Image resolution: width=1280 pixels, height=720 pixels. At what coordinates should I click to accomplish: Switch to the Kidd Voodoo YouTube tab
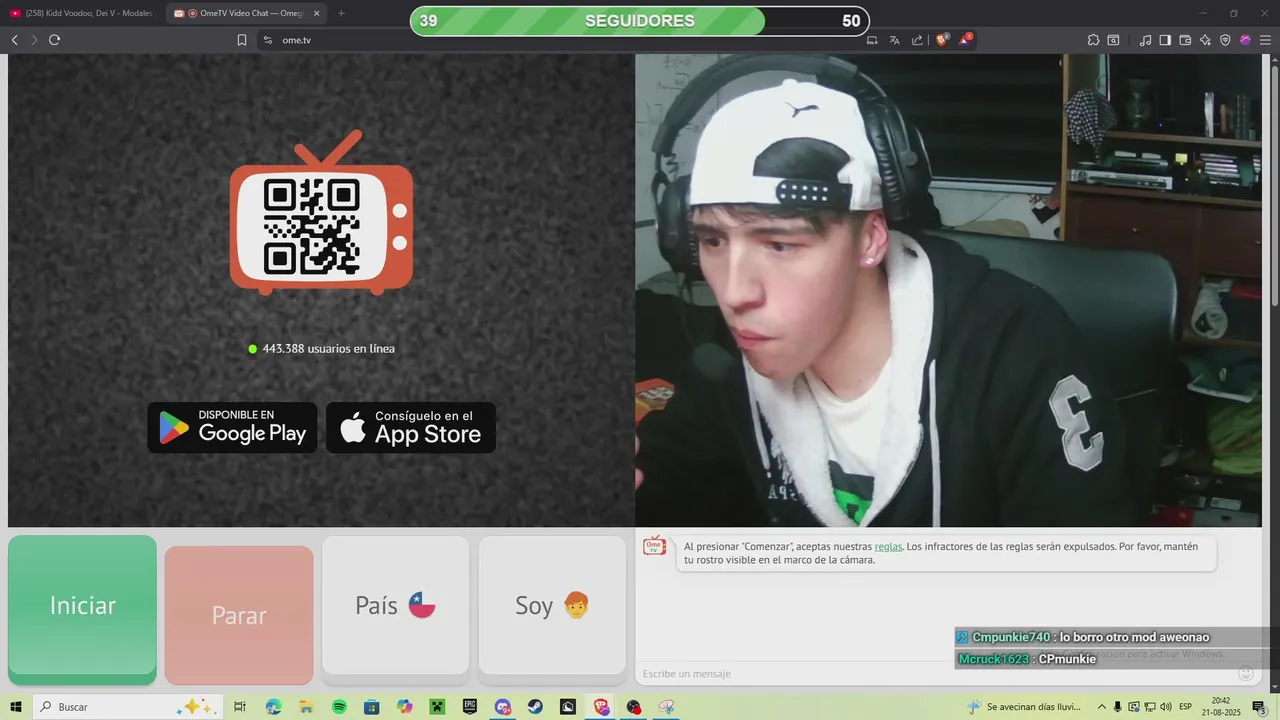pos(82,13)
